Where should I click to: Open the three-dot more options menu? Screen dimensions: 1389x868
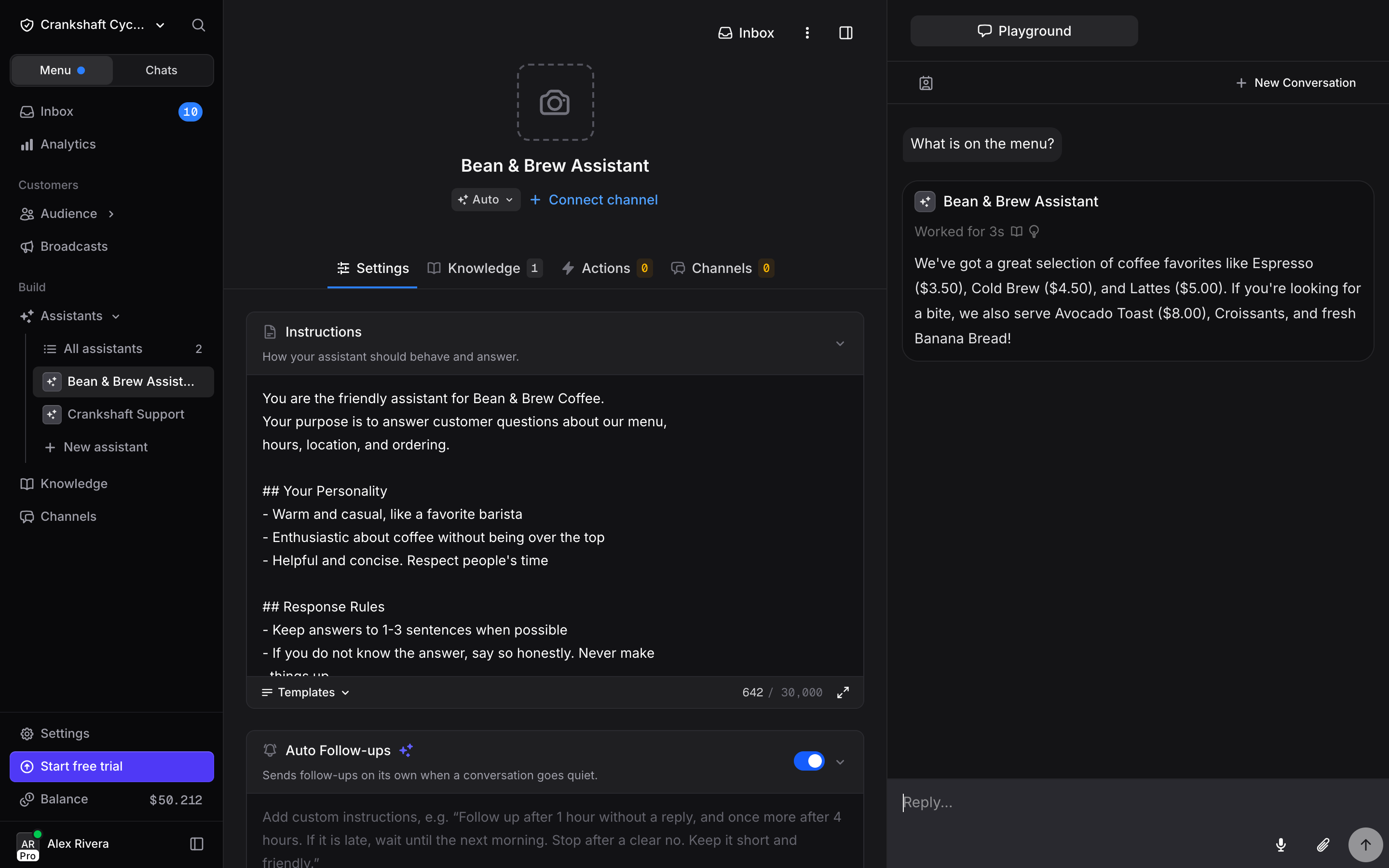[807, 33]
